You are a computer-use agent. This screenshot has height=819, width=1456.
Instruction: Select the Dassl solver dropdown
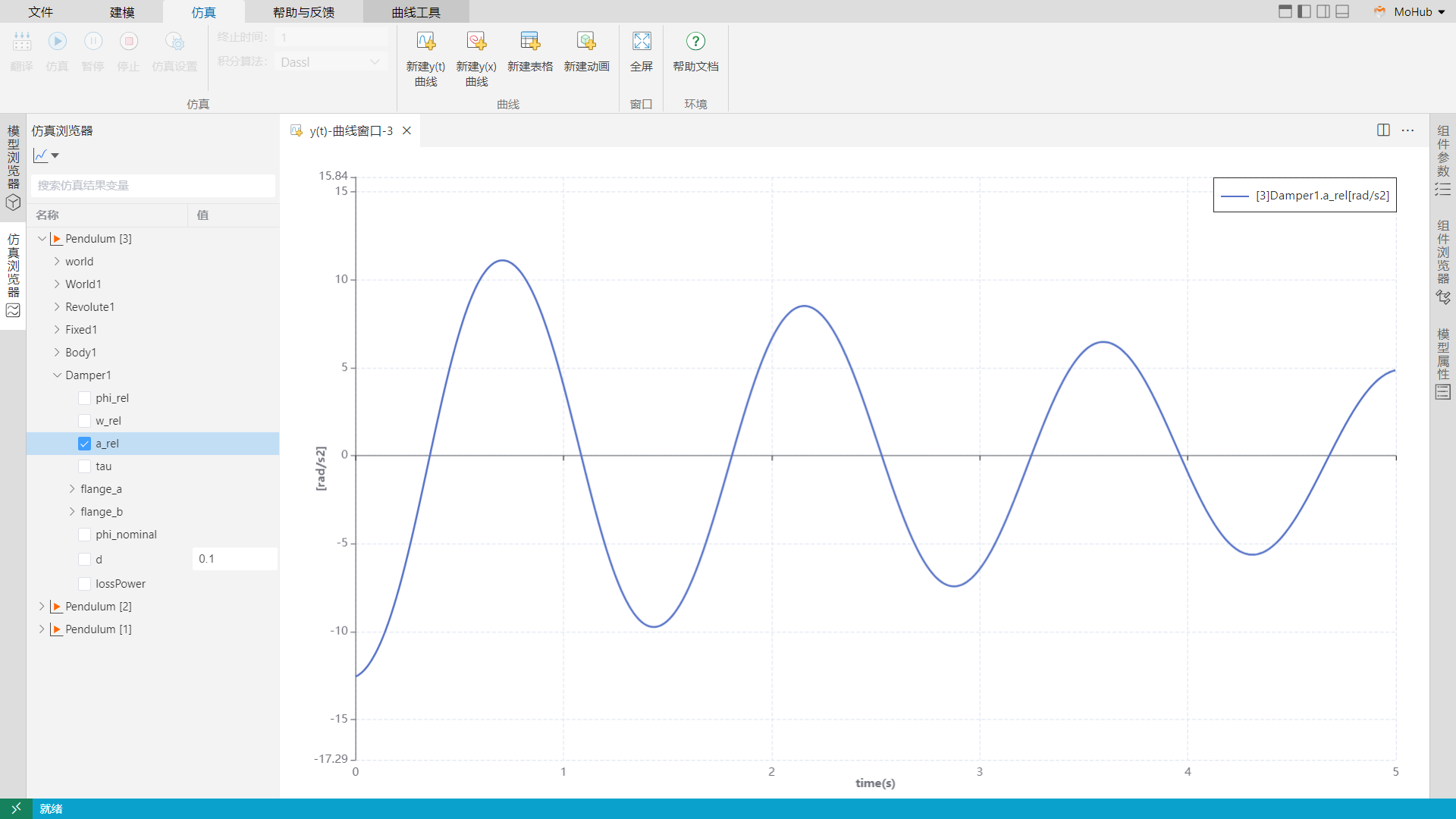point(330,61)
